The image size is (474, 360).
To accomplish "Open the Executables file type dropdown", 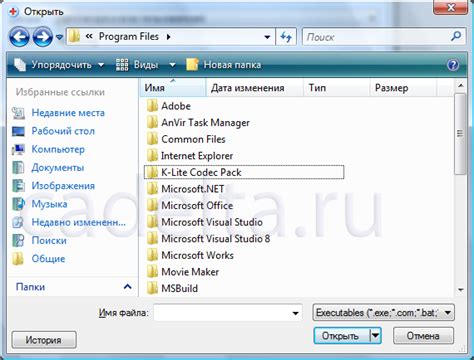I will click(383, 313).
